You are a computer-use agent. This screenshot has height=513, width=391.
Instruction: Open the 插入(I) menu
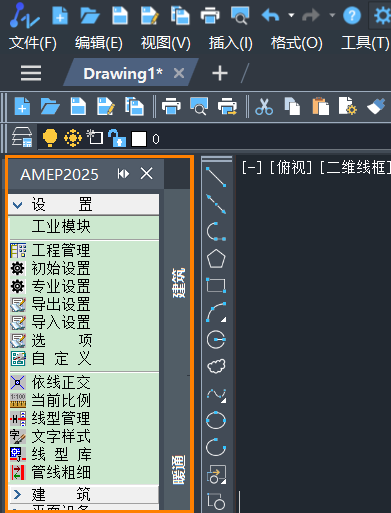pyautogui.click(x=231, y=43)
